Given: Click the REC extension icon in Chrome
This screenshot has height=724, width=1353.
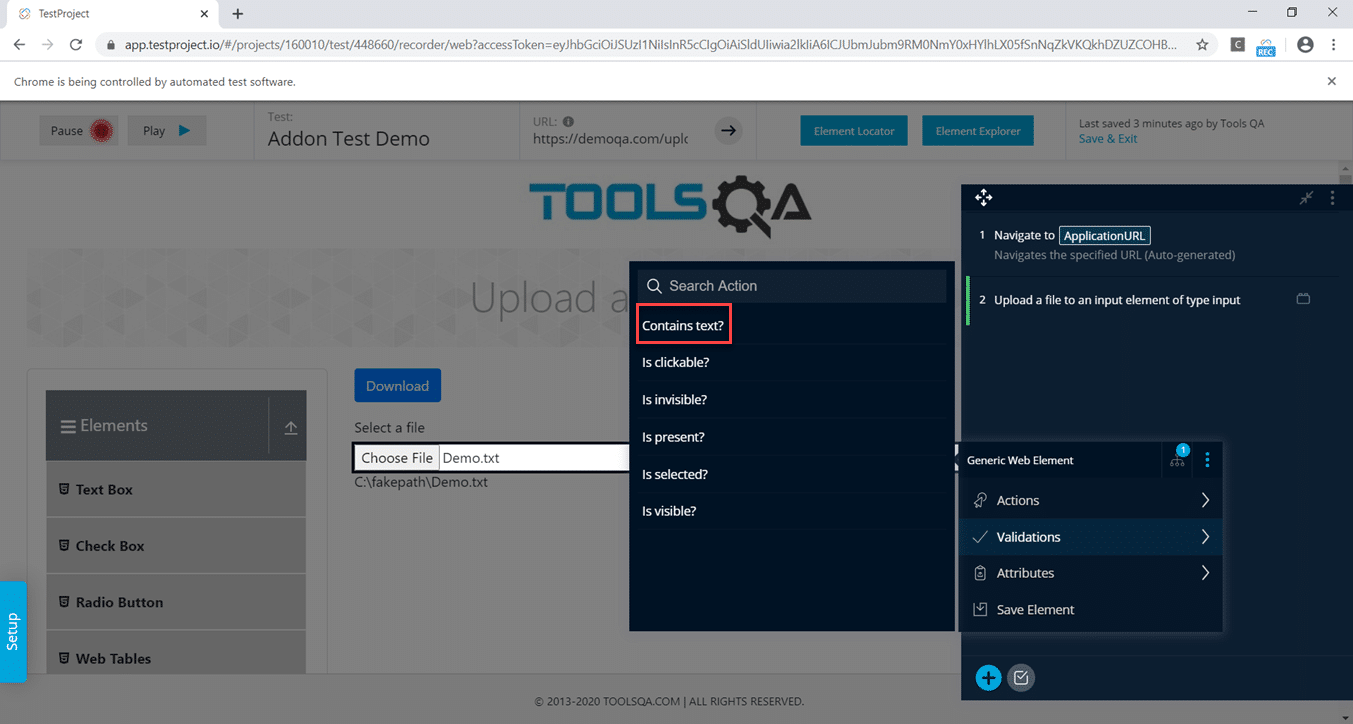Looking at the screenshot, I should tap(1266, 46).
